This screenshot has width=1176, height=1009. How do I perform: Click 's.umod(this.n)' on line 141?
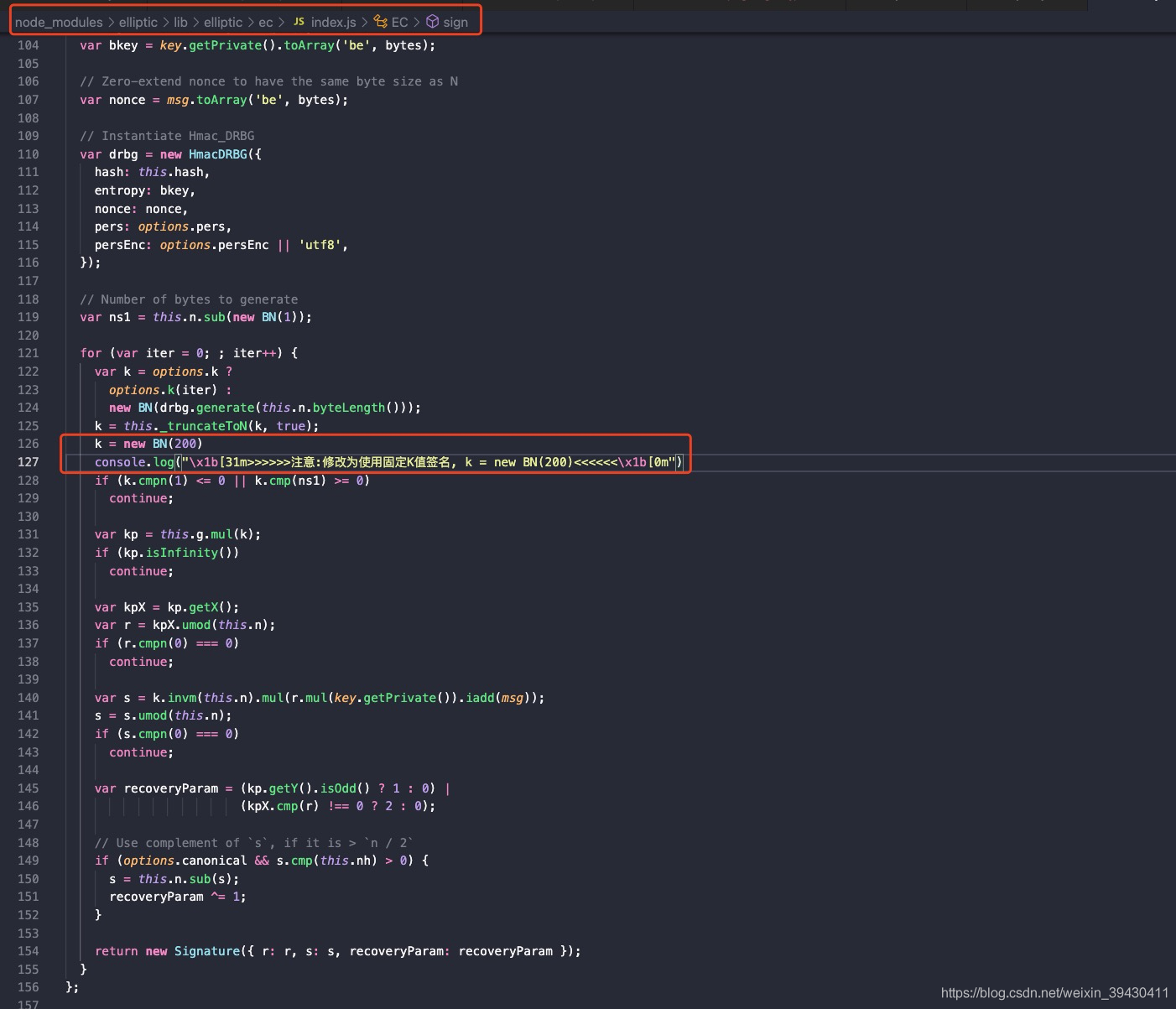tap(174, 715)
